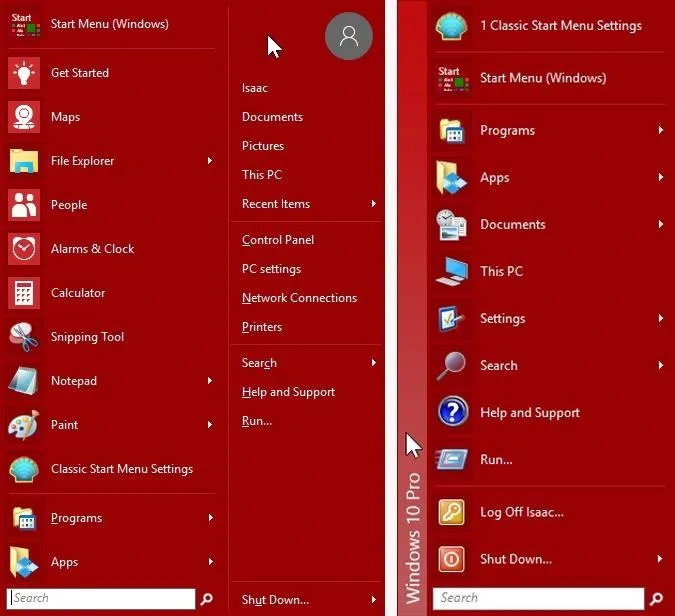This screenshot has width=675, height=616.
Task: Choose the PC settings entry
Action: (x=271, y=269)
